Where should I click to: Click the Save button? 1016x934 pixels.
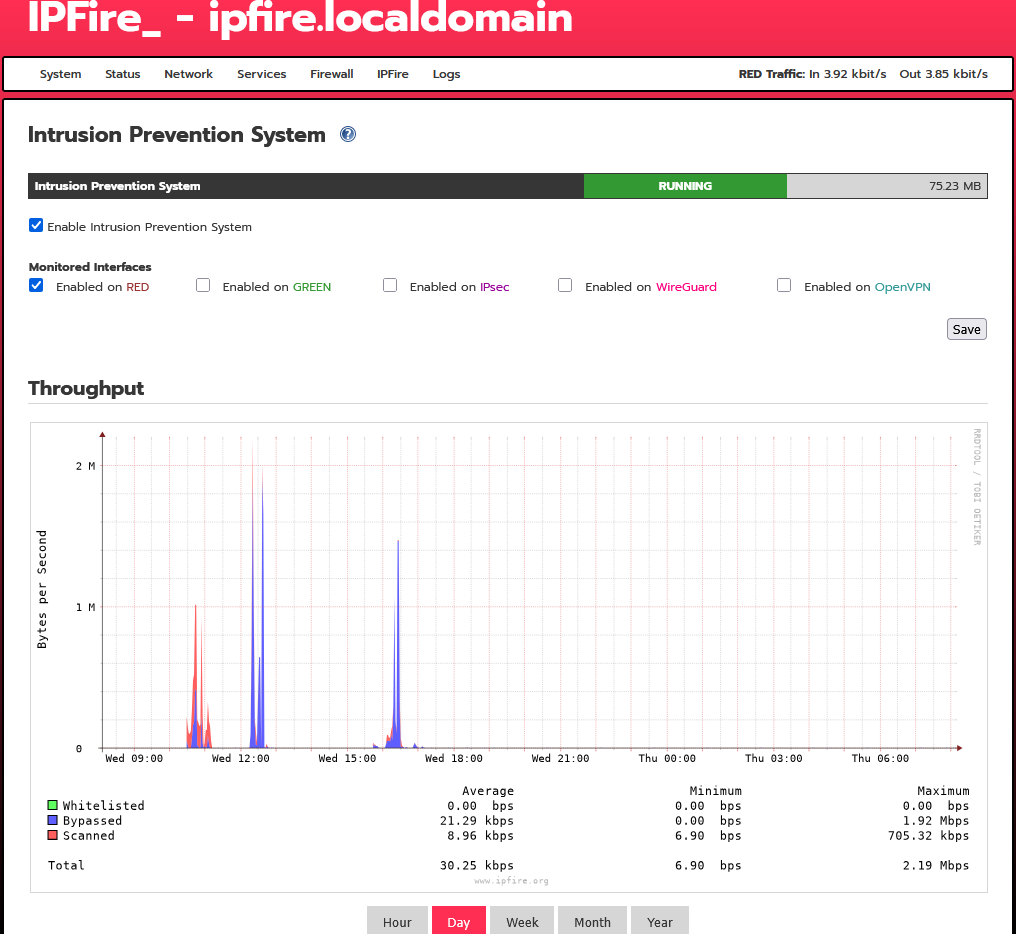pos(967,329)
